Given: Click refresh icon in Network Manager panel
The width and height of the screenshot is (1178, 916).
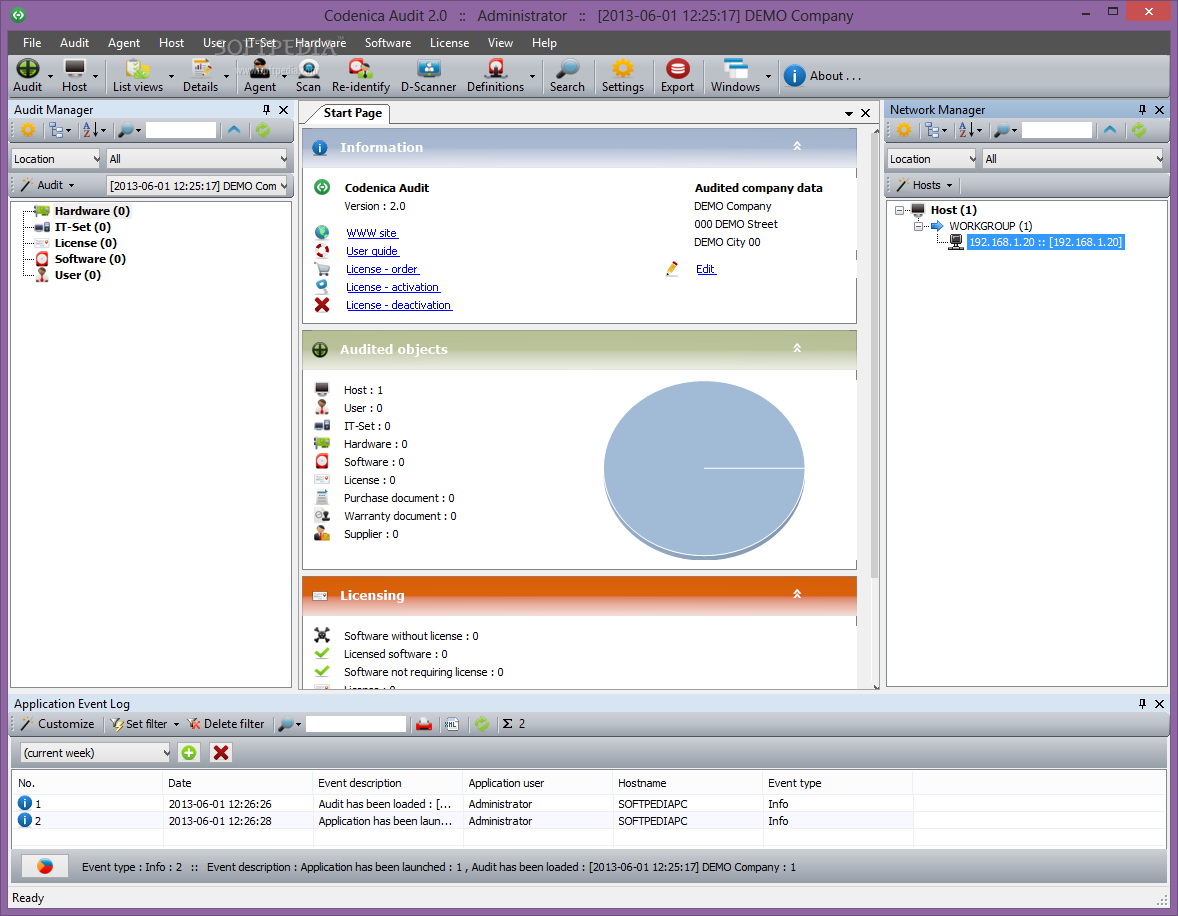Looking at the screenshot, I should pos(1139,130).
